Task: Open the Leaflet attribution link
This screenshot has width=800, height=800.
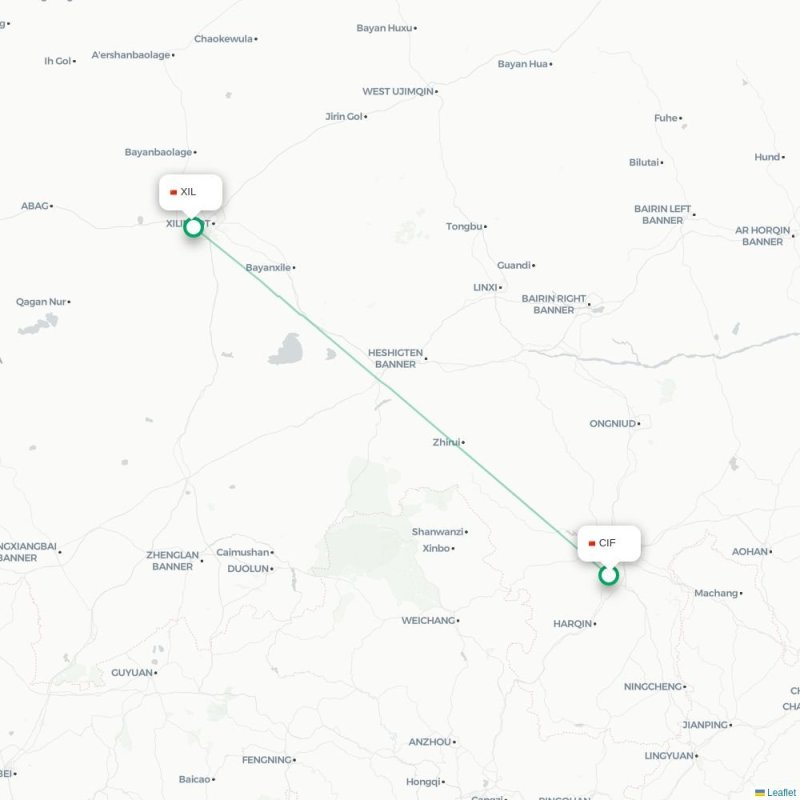Action: [783, 792]
